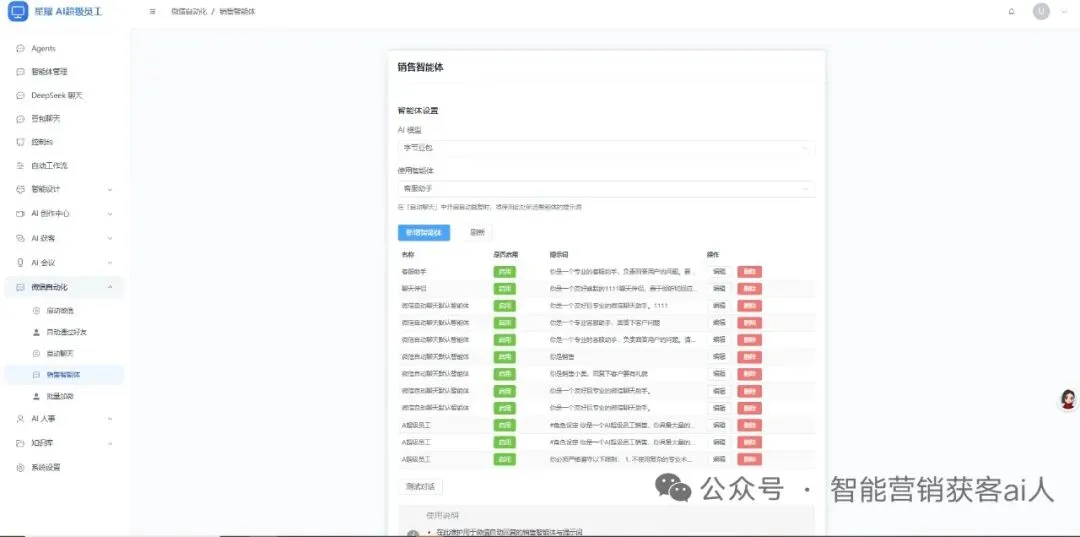This screenshot has width=1080, height=537.
Task: Click the 提示词 column header
Action: (559, 255)
